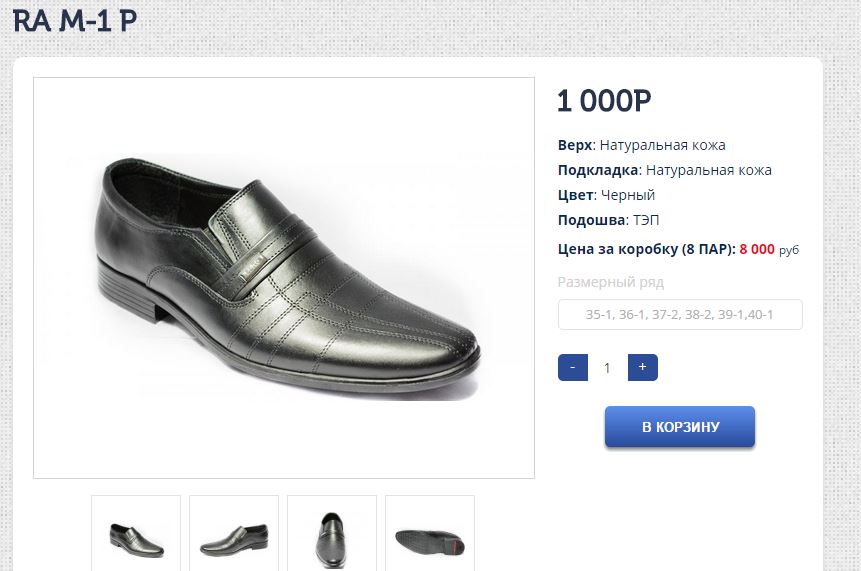
Task: Click the red "8 000" box price
Action: click(x=757, y=249)
